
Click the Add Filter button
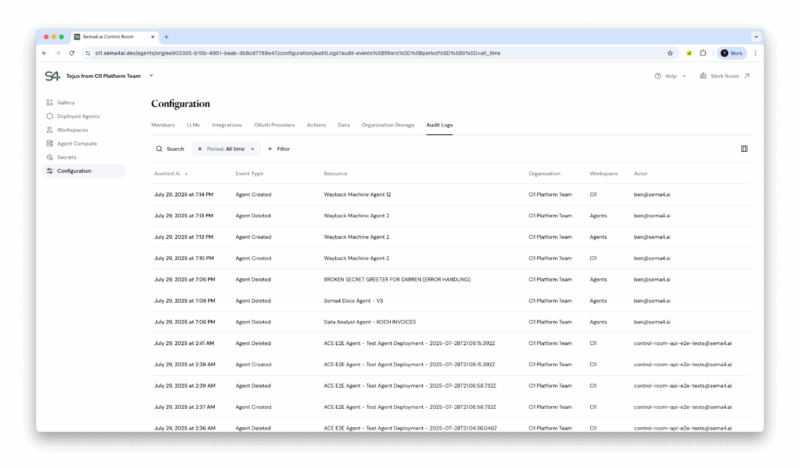click(278, 149)
